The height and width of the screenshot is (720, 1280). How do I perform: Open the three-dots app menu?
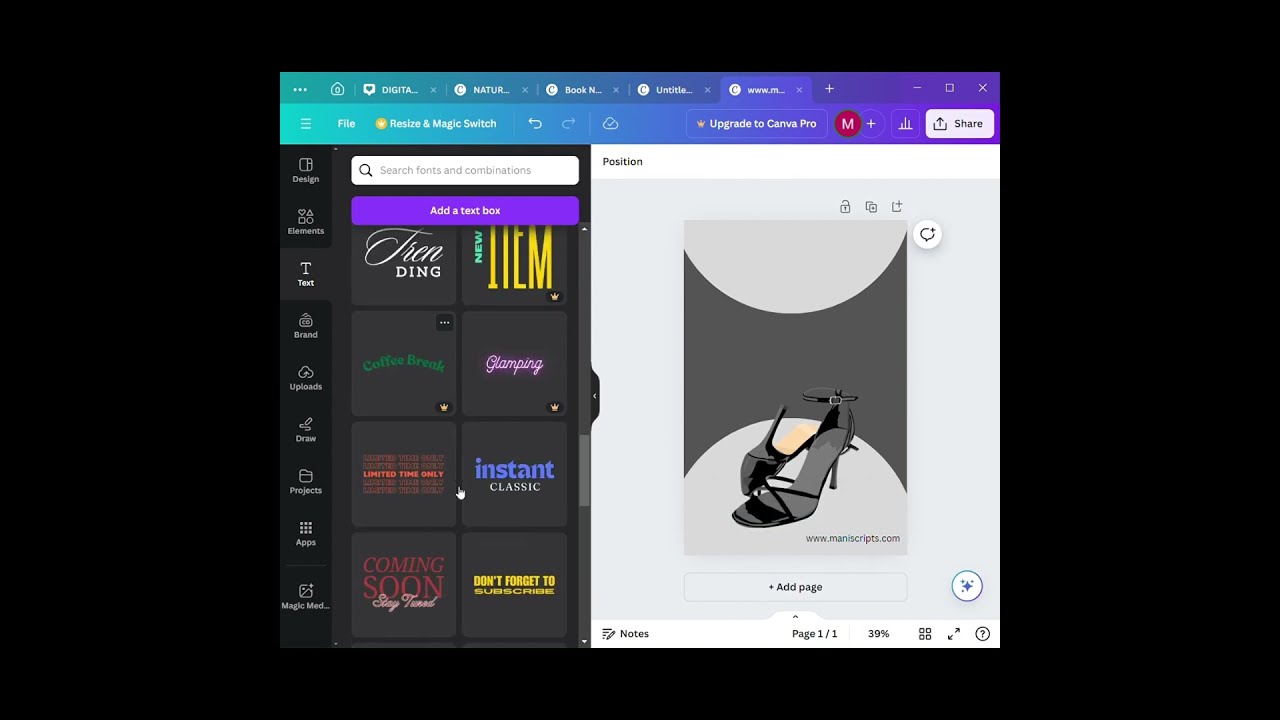click(x=300, y=90)
